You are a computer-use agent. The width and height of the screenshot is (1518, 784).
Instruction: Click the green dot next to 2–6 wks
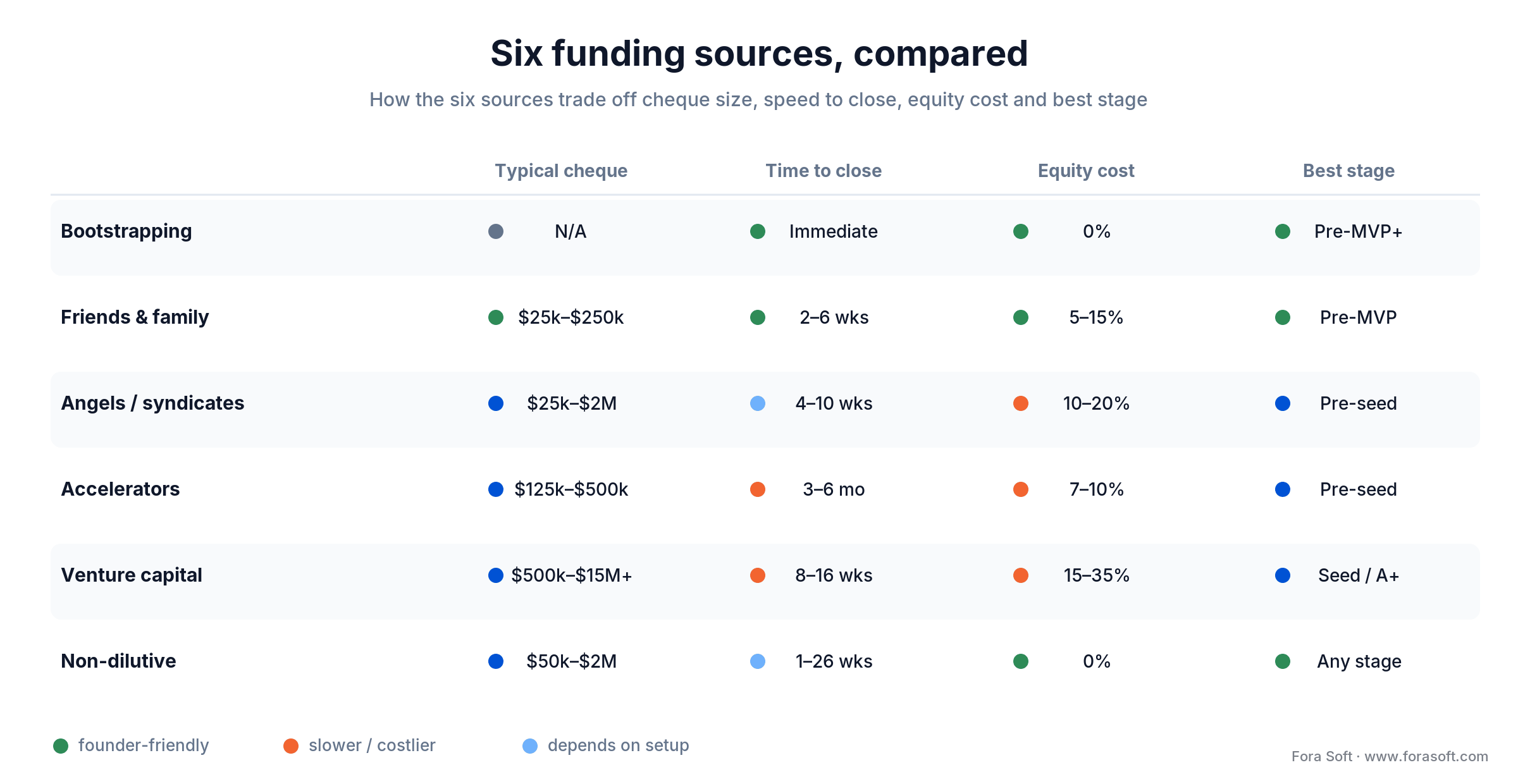758,317
